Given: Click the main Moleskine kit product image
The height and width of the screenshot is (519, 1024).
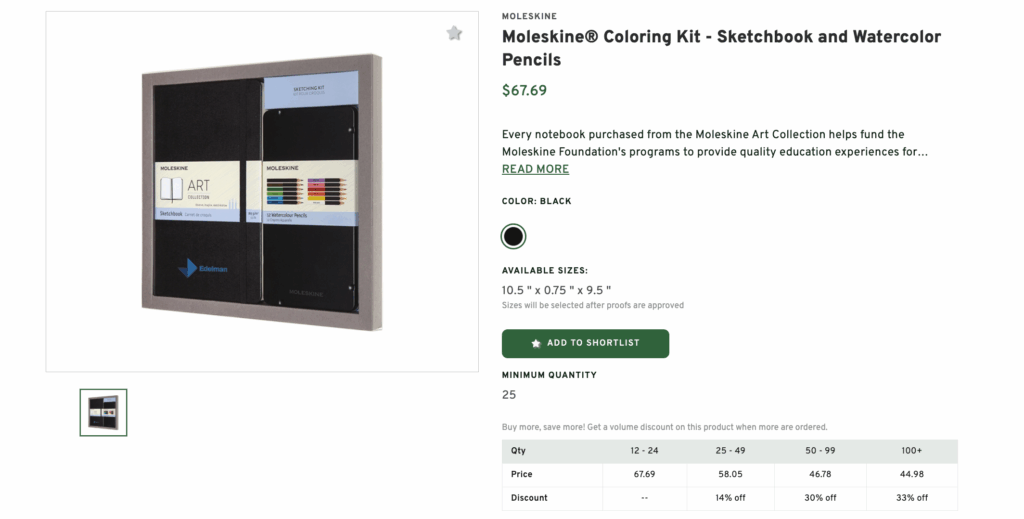Looking at the screenshot, I should point(262,190).
